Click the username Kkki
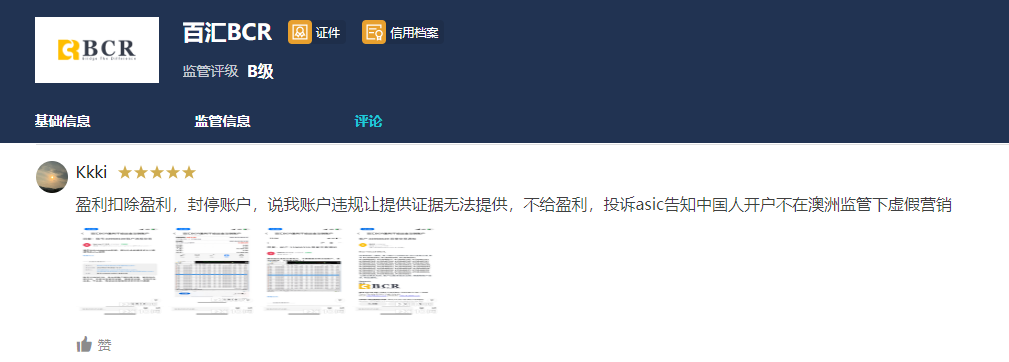The image size is (1009, 362). pyautogui.click(x=91, y=172)
